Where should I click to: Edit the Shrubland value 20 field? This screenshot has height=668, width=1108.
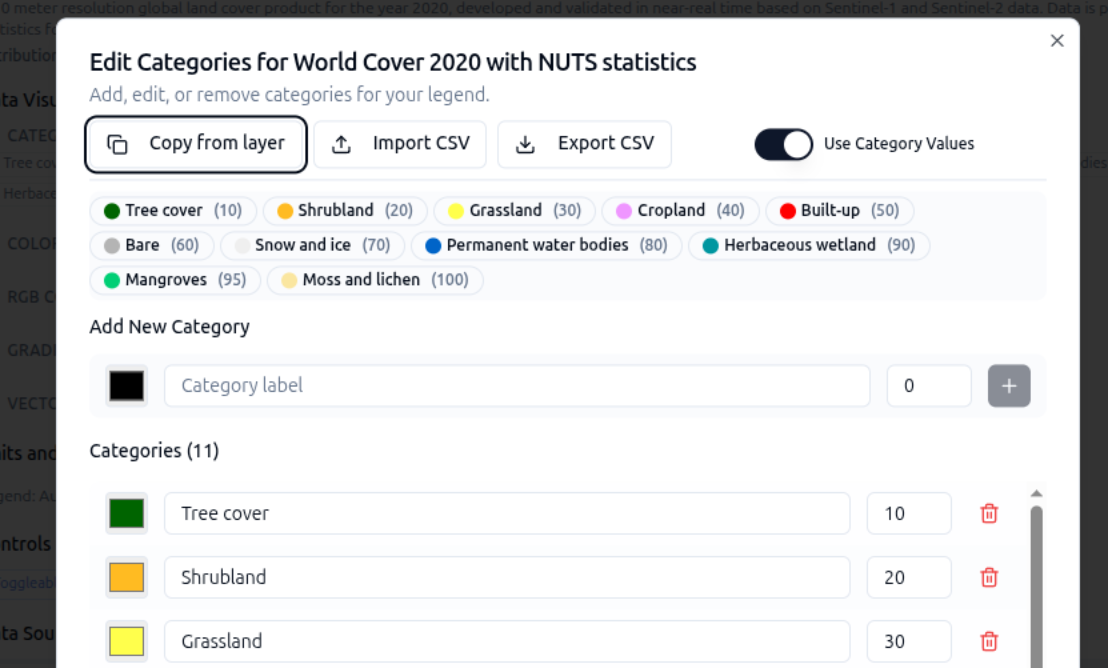tap(909, 578)
